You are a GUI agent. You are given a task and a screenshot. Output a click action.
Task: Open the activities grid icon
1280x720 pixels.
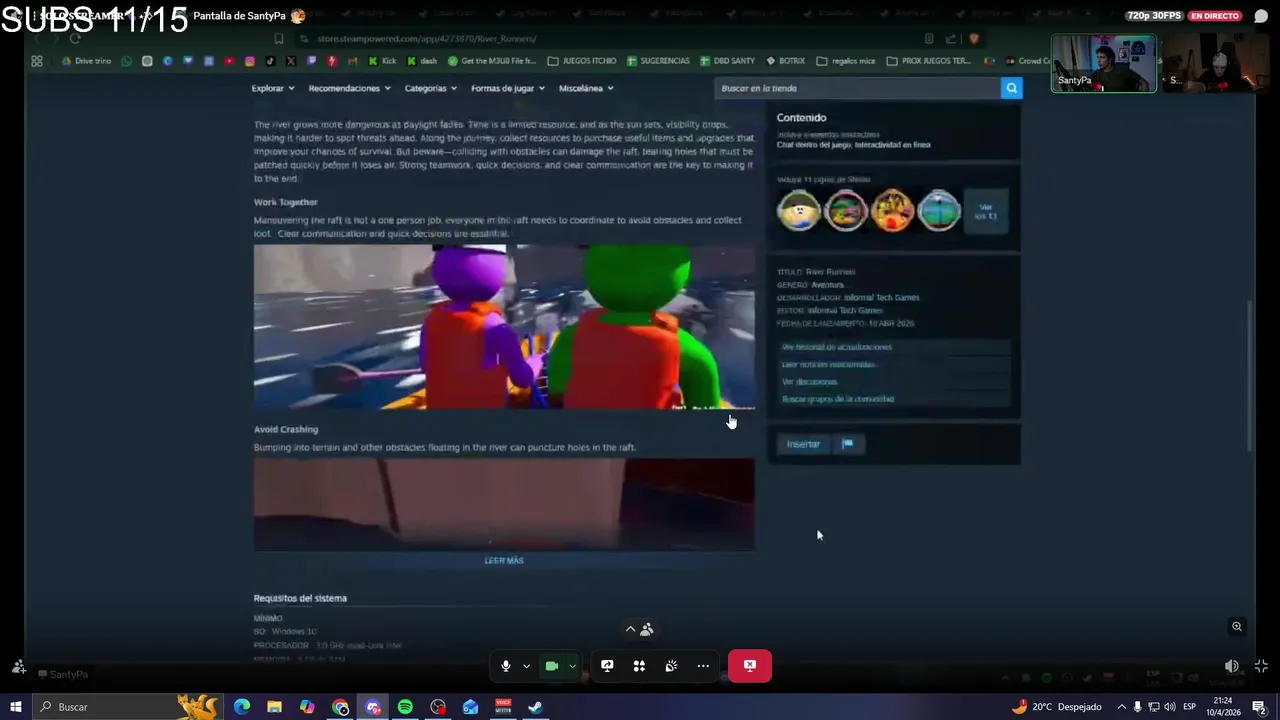pyautogui.click(x=639, y=666)
